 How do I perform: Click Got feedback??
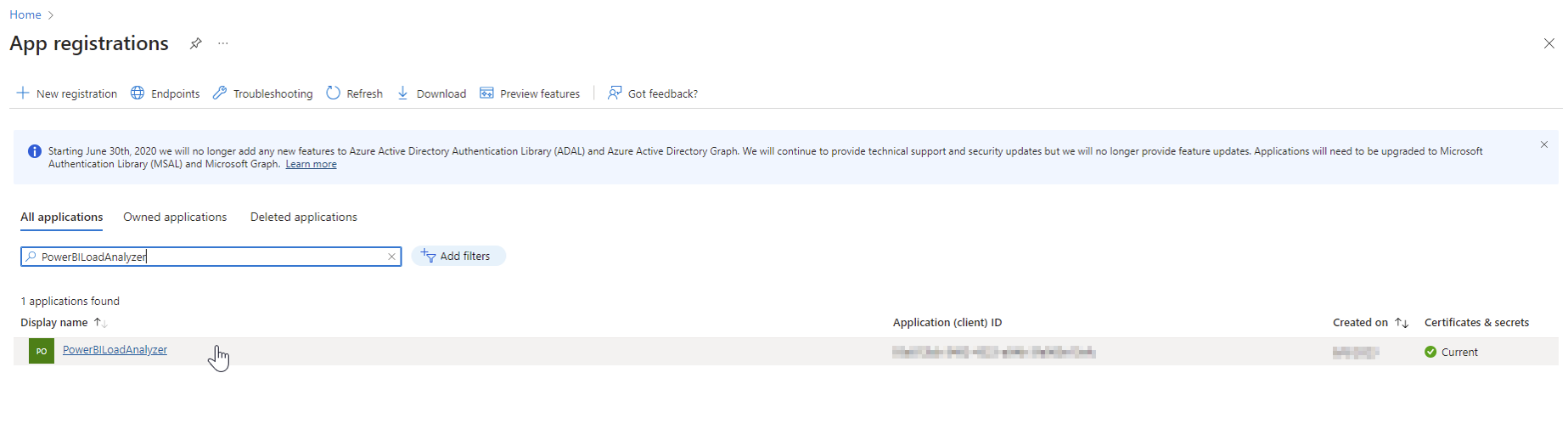click(652, 93)
